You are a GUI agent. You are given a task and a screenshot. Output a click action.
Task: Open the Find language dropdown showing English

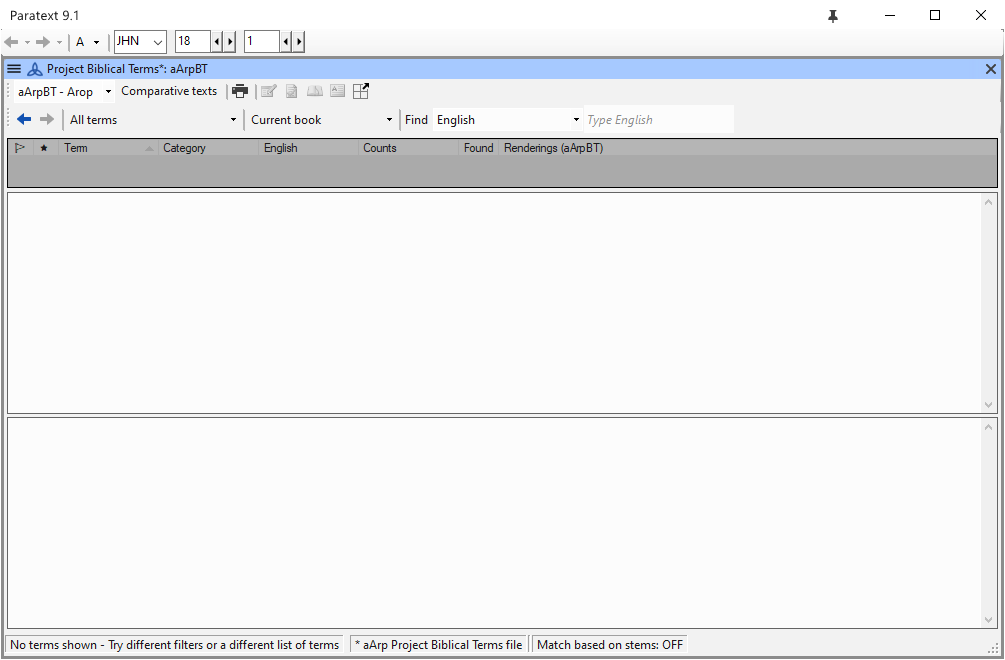tap(508, 120)
